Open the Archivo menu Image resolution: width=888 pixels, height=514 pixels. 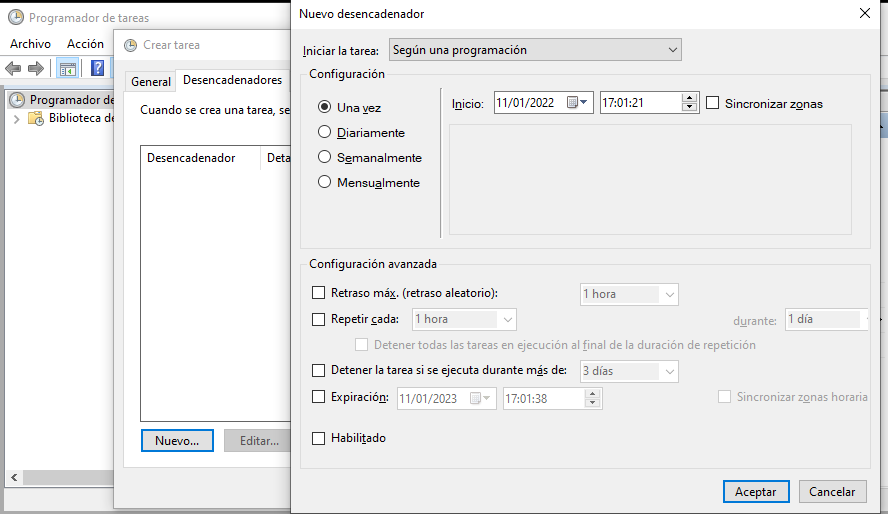tap(30, 44)
